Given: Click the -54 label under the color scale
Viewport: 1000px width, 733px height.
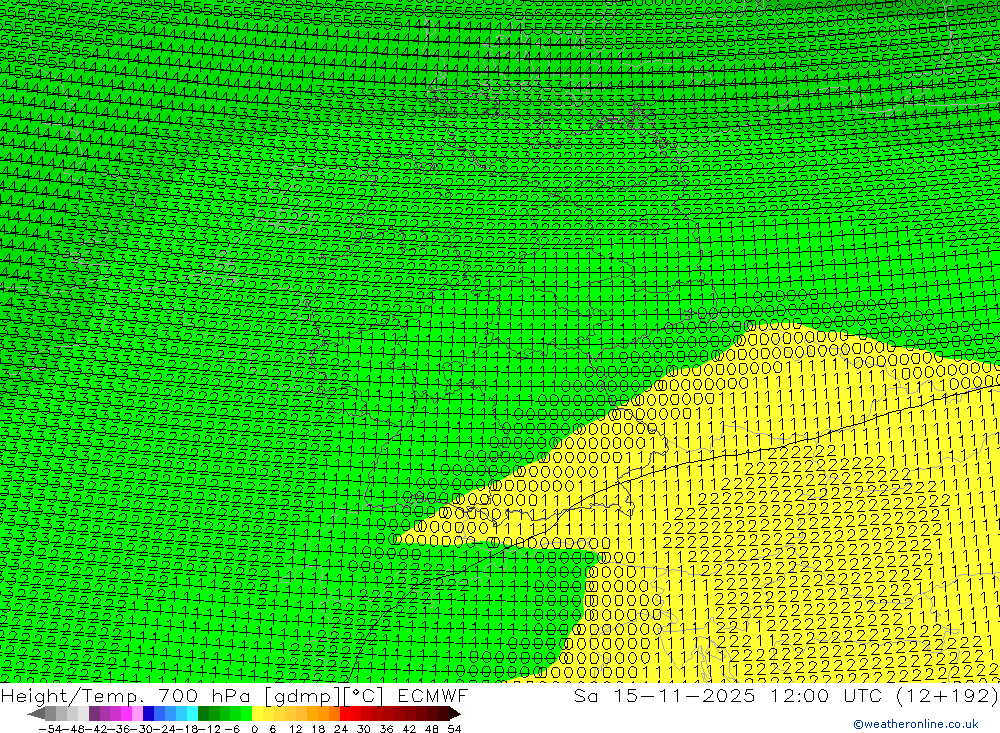Looking at the screenshot, I should tap(48, 728).
